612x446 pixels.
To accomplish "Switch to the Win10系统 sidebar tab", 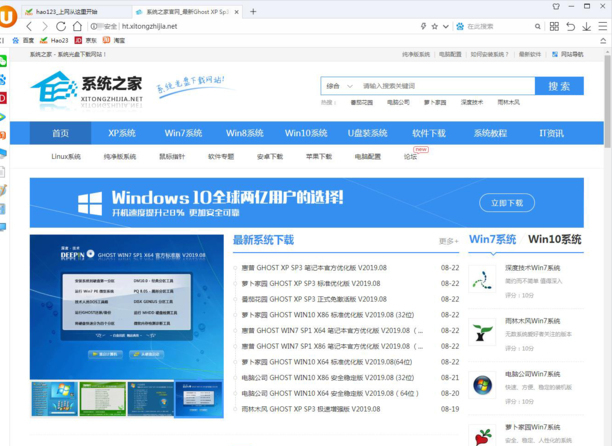I will pos(554,239).
